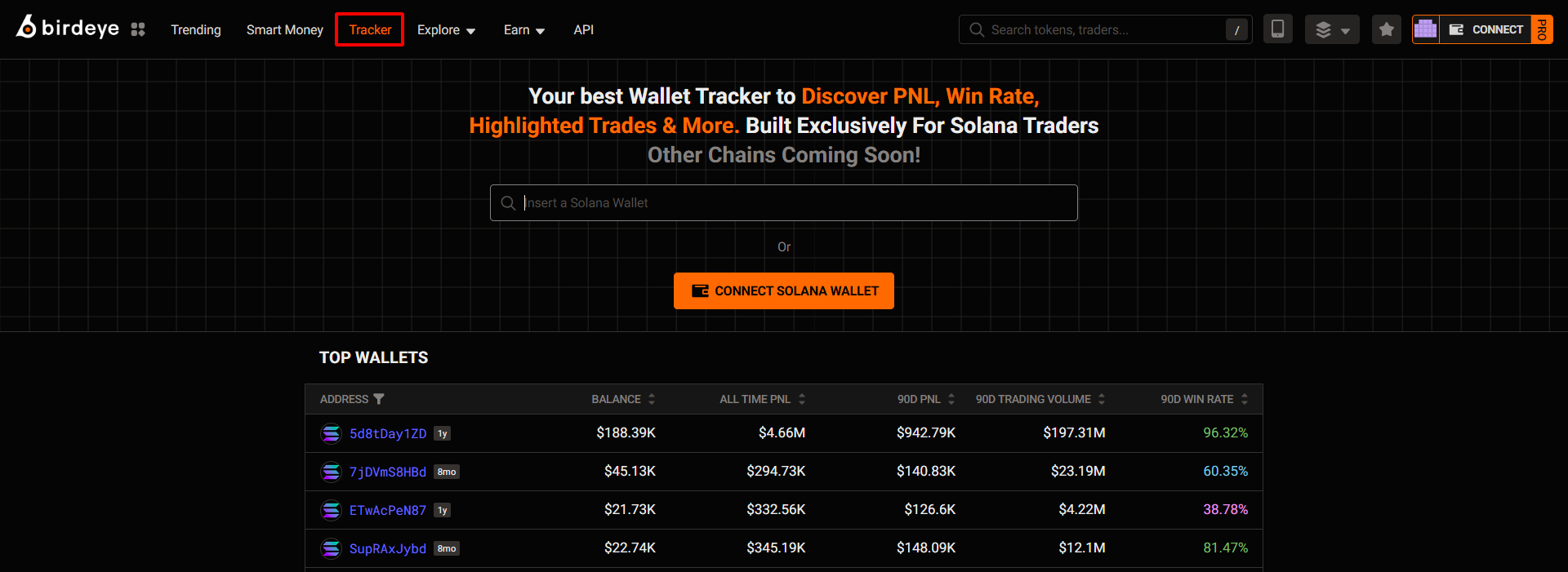Image resolution: width=1568 pixels, height=572 pixels.
Task: Open wallet 5d8tDay1ZD
Action: point(388,433)
